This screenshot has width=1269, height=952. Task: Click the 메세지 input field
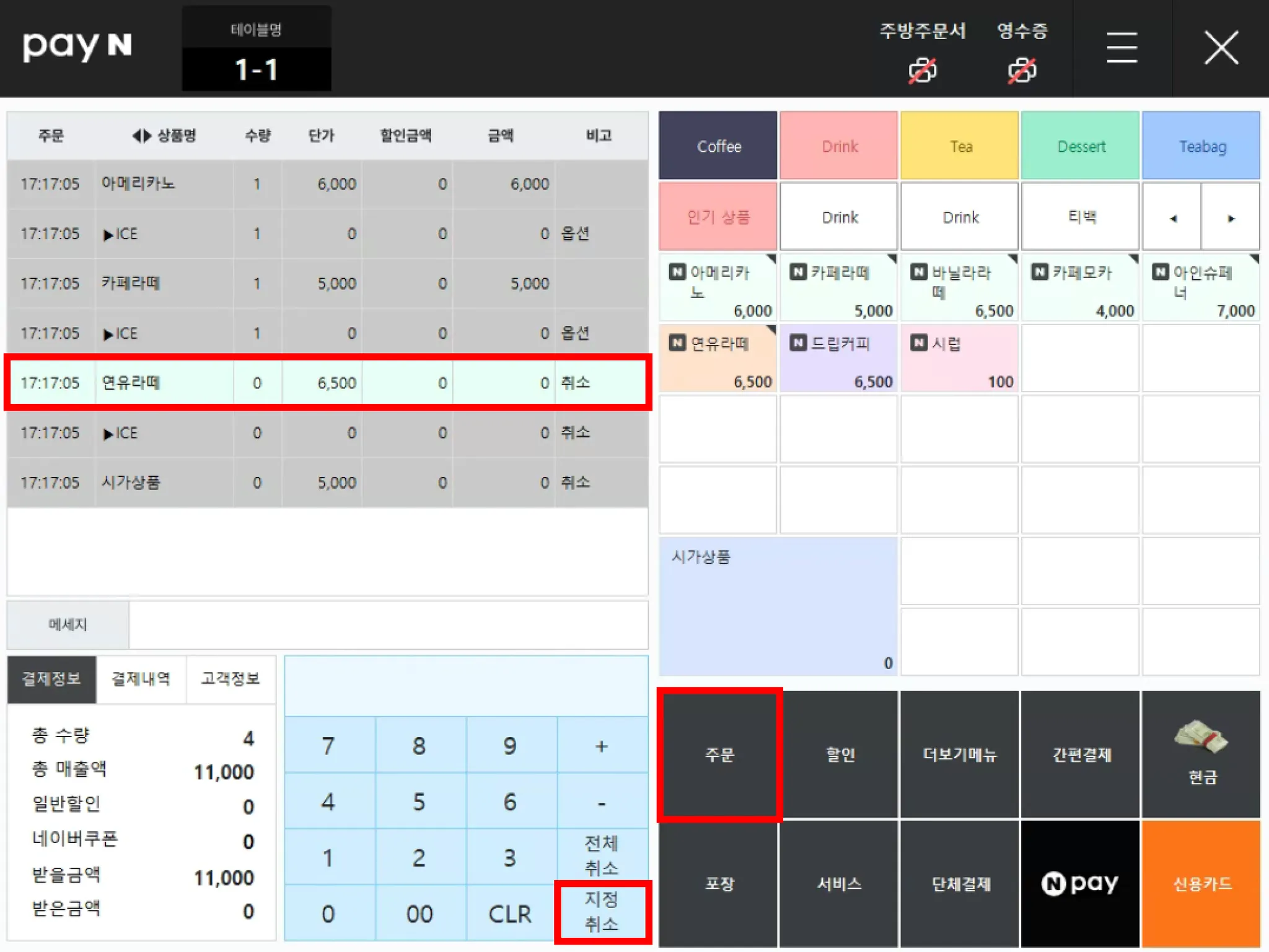388,625
